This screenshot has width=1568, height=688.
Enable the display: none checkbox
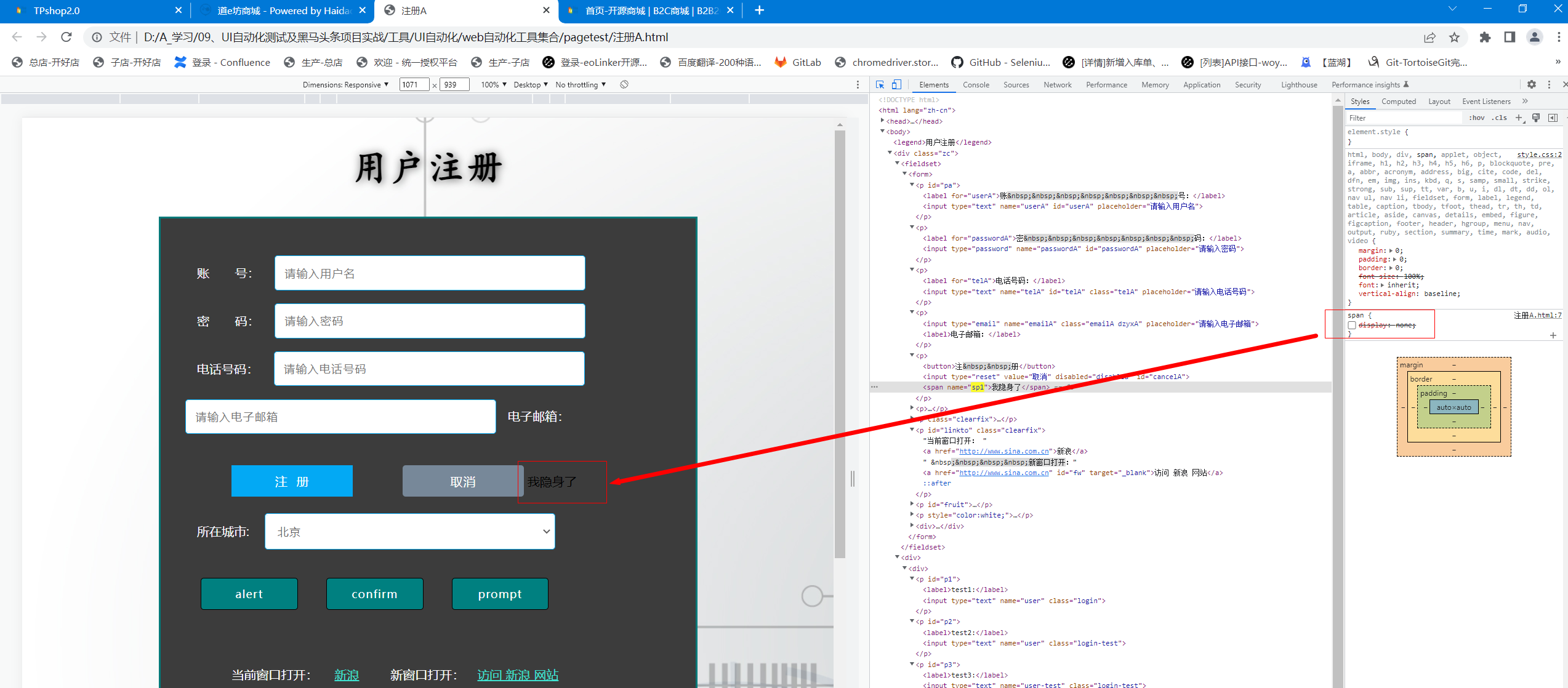tap(1352, 325)
